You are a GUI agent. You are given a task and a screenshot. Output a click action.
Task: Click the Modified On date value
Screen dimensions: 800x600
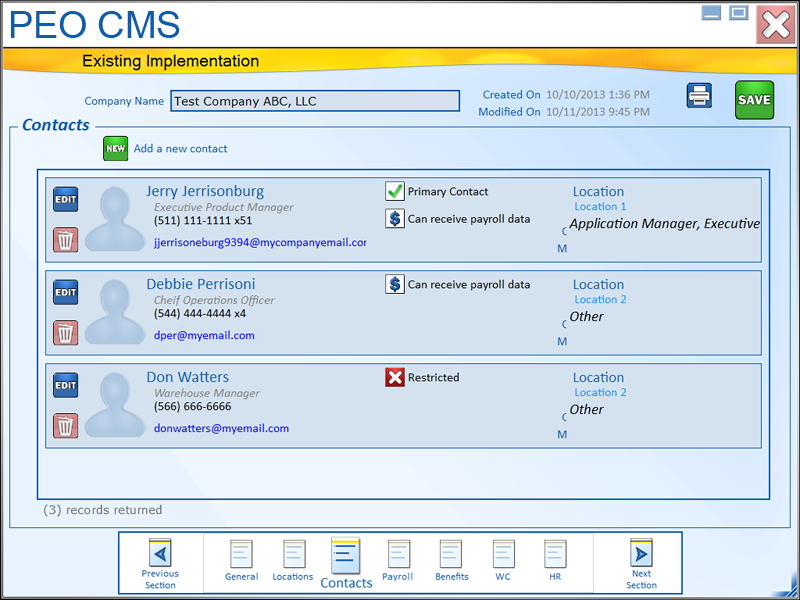click(598, 112)
